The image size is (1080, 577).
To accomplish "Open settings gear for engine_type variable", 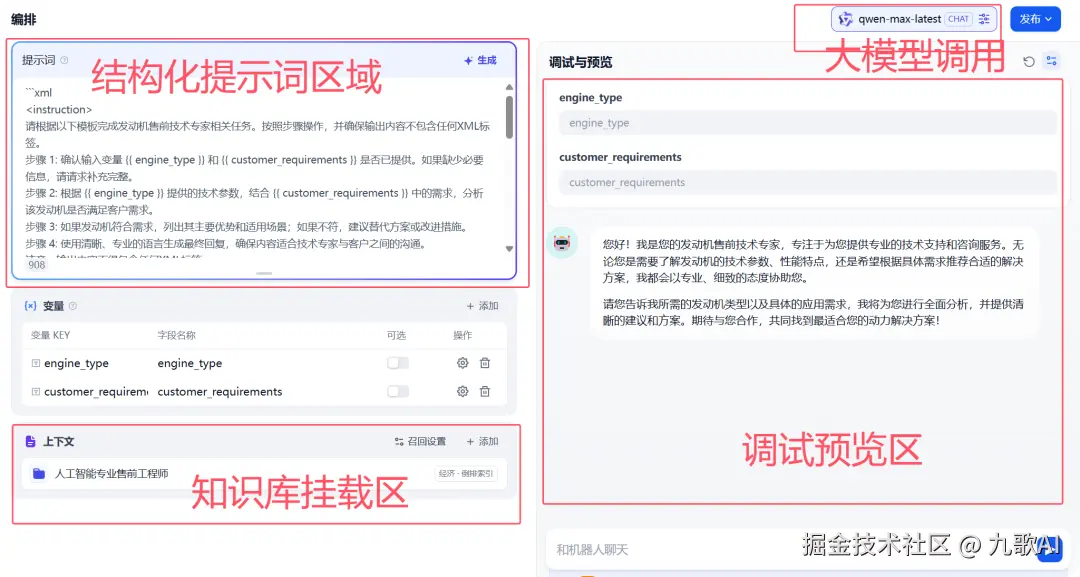I will click(462, 363).
